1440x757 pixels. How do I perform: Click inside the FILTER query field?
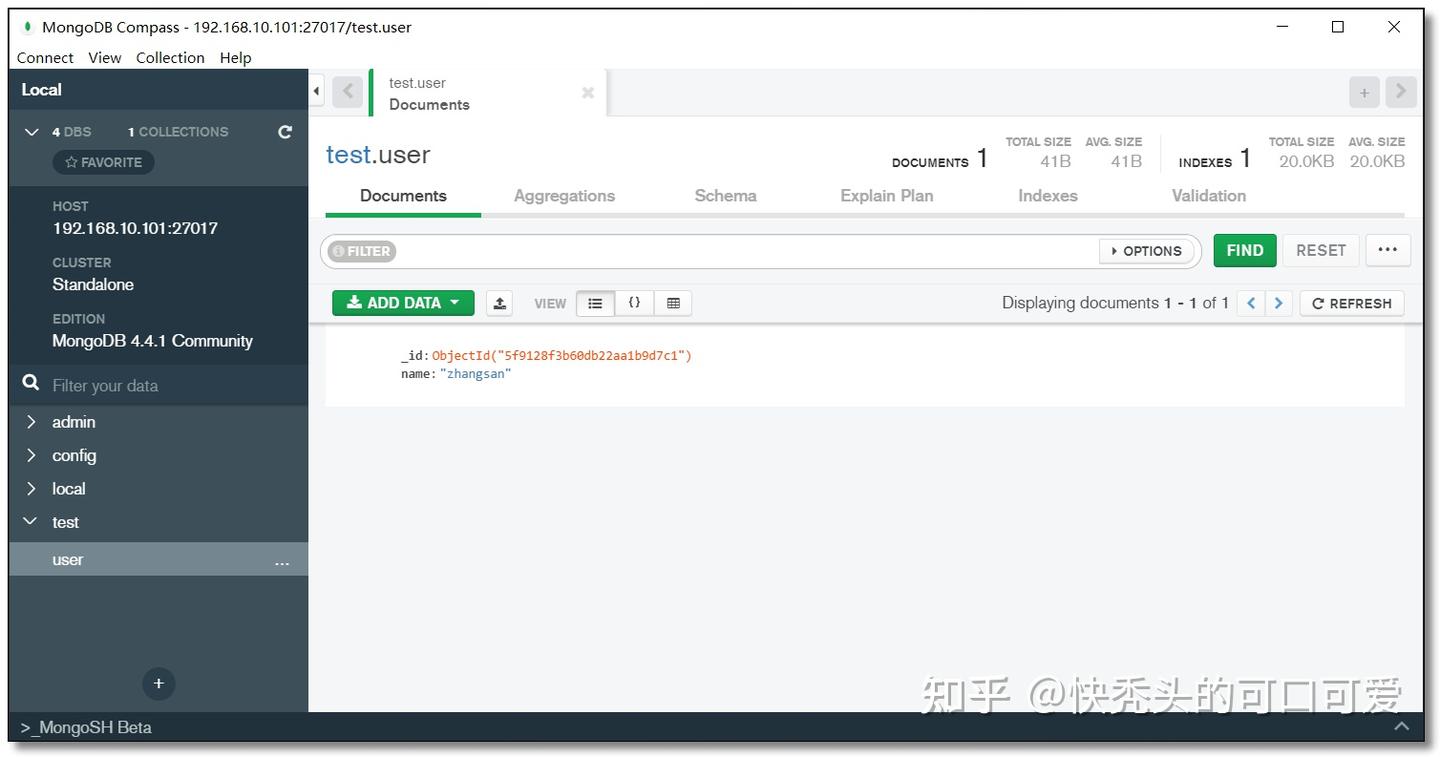pos(700,250)
